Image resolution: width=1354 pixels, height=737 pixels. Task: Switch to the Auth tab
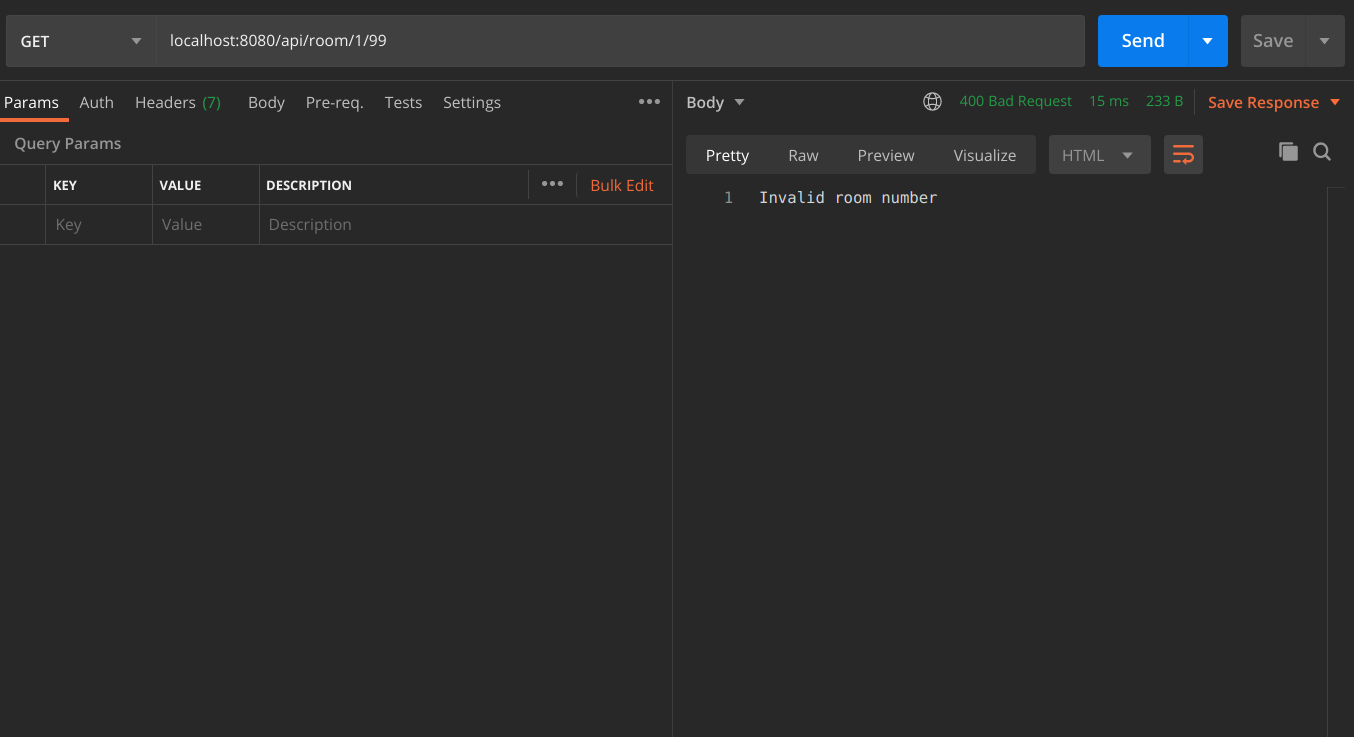coord(97,103)
